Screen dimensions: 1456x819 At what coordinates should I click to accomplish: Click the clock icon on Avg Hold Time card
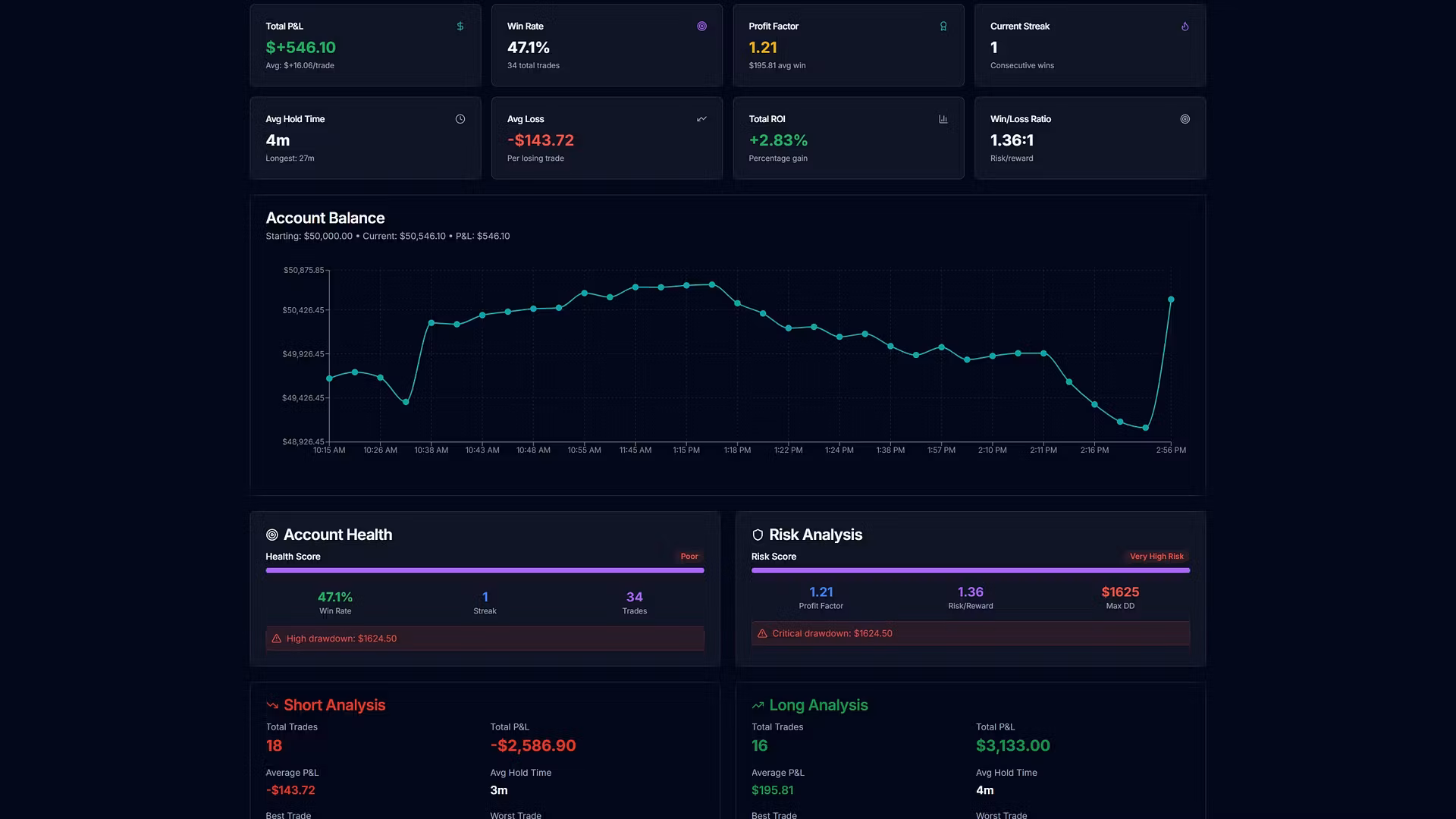(x=460, y=119)
